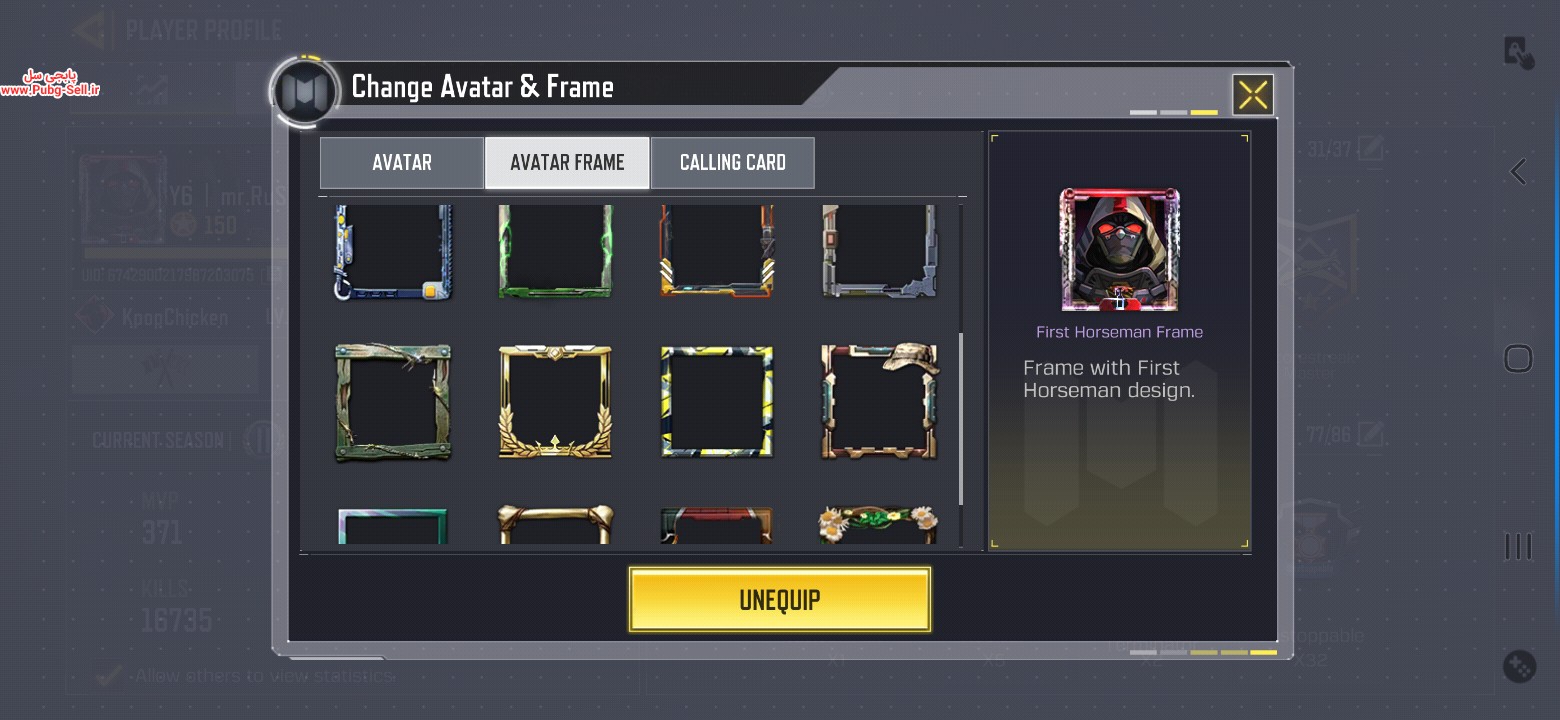
Task: Pick the yellow and black striped frame
Action: (x=717, y=402)
